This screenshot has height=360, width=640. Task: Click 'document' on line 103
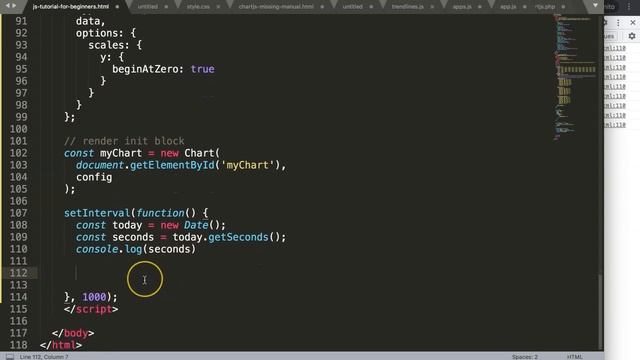pyautogui.click(x=100, y=165)
